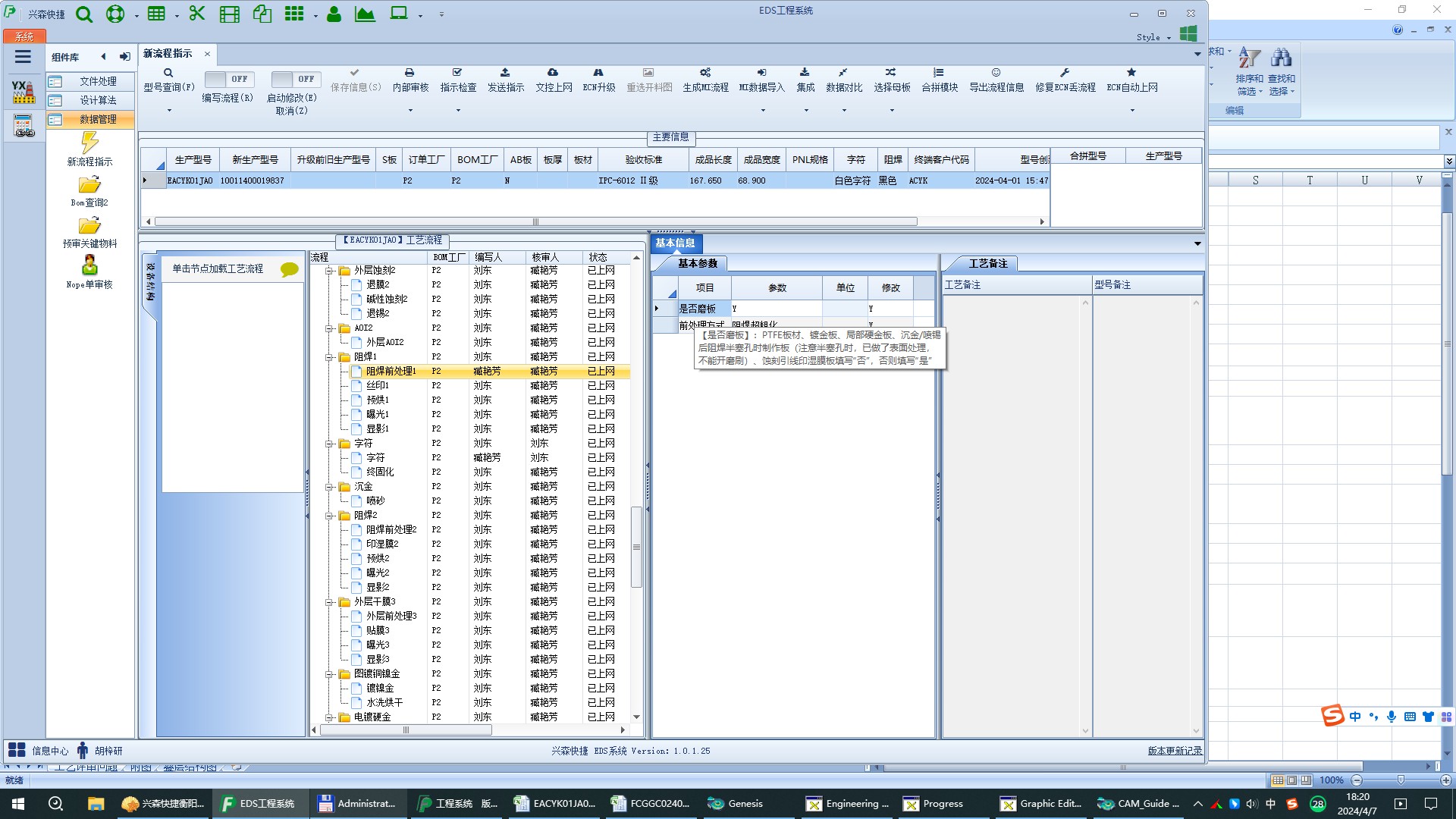Image resolution: width=1456 pixels, height=819 pixels.
Task: Open the Style dropdown
Action: 1153,37
